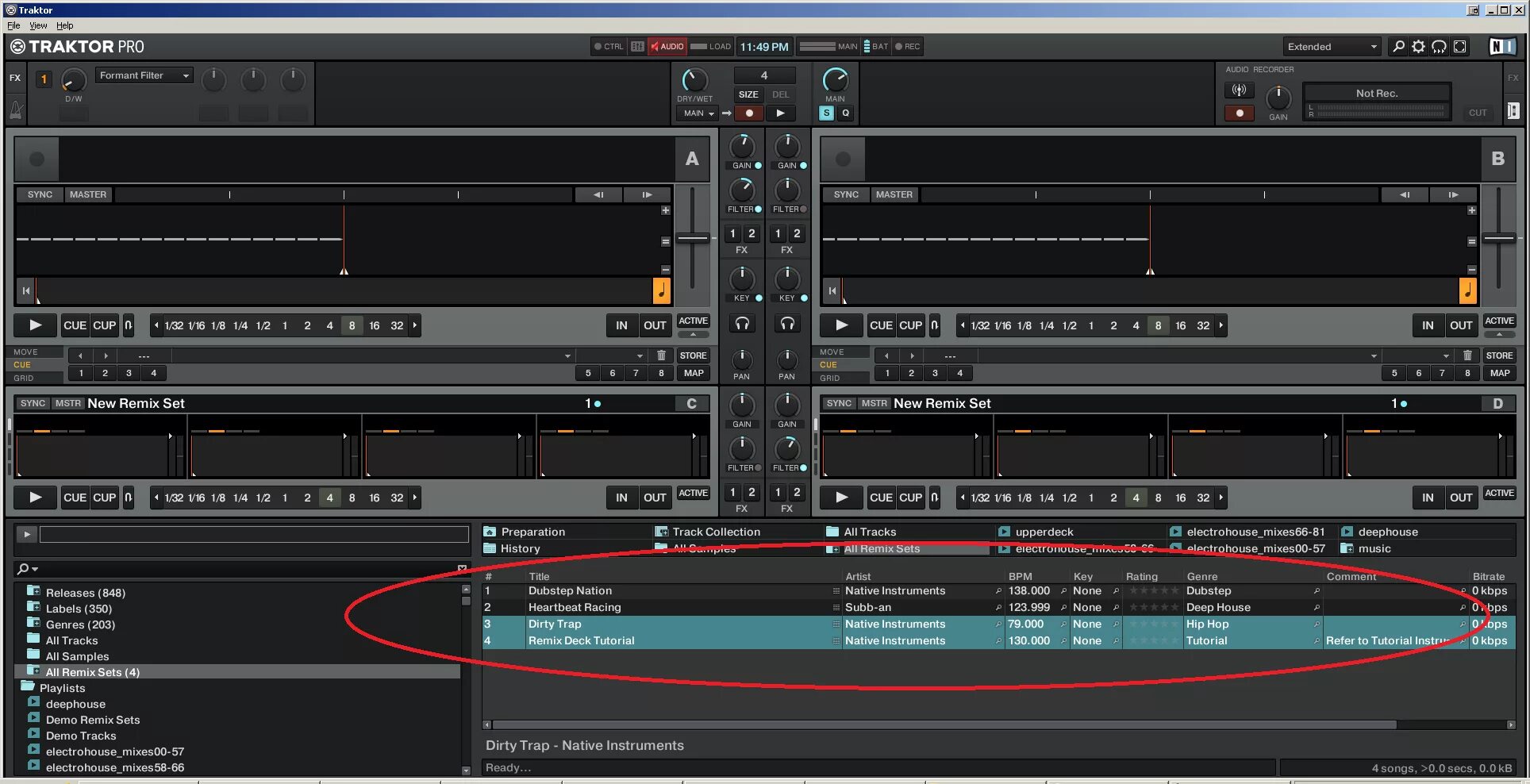
Task: Toggle Deck A loop ACTIVE button
Action: click(694, 321)
